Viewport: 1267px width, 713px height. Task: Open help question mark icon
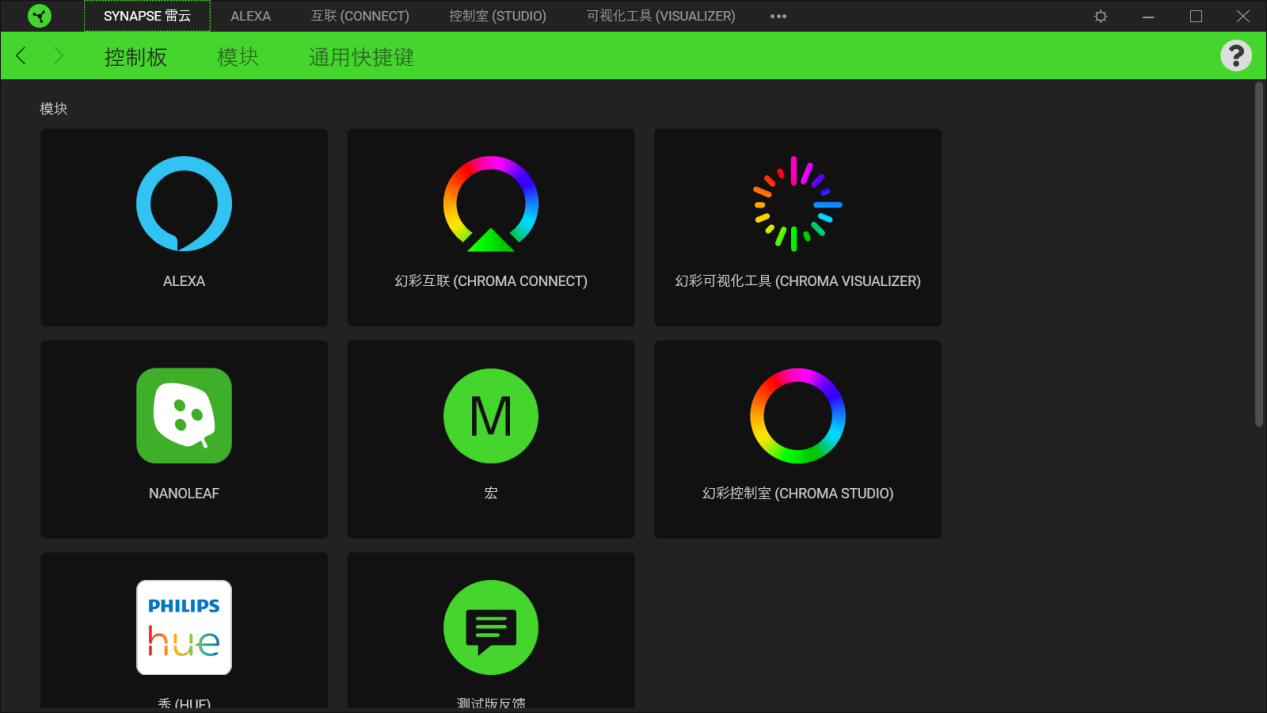coord(1236,56)
